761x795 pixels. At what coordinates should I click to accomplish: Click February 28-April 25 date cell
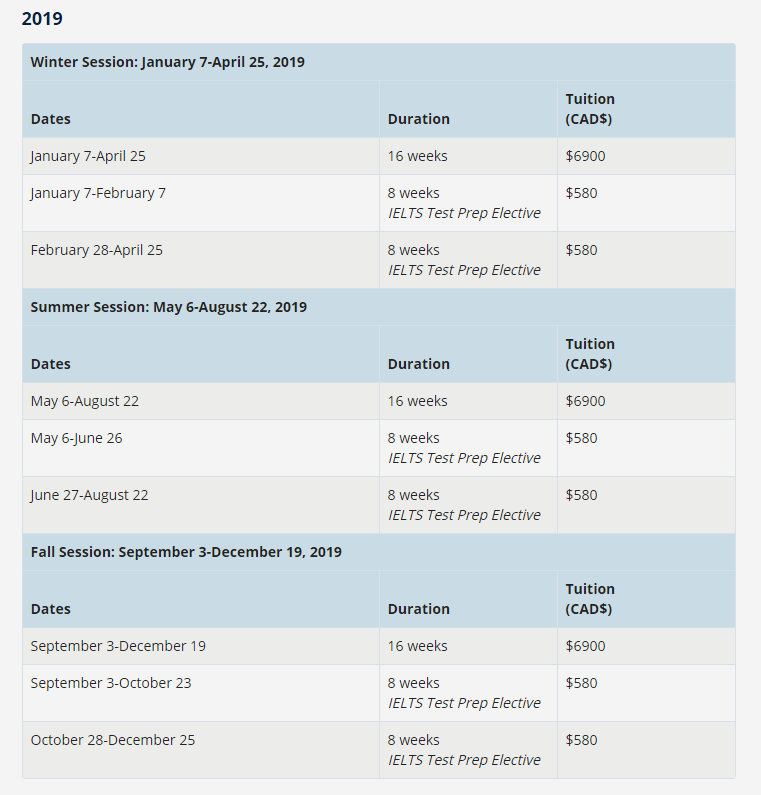[x=201, y=260]
